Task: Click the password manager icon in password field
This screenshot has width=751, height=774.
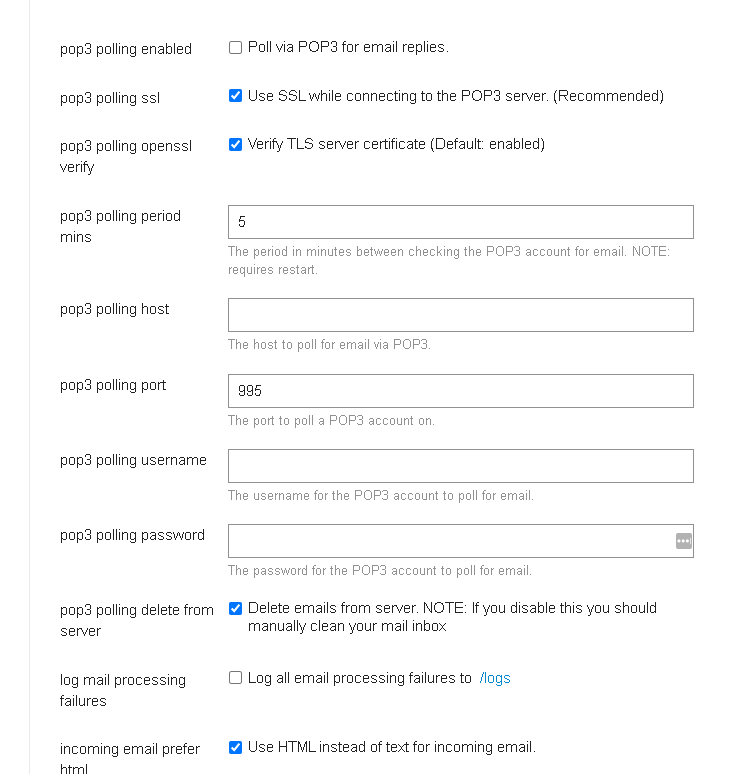Action: click(x=683, y=541)
